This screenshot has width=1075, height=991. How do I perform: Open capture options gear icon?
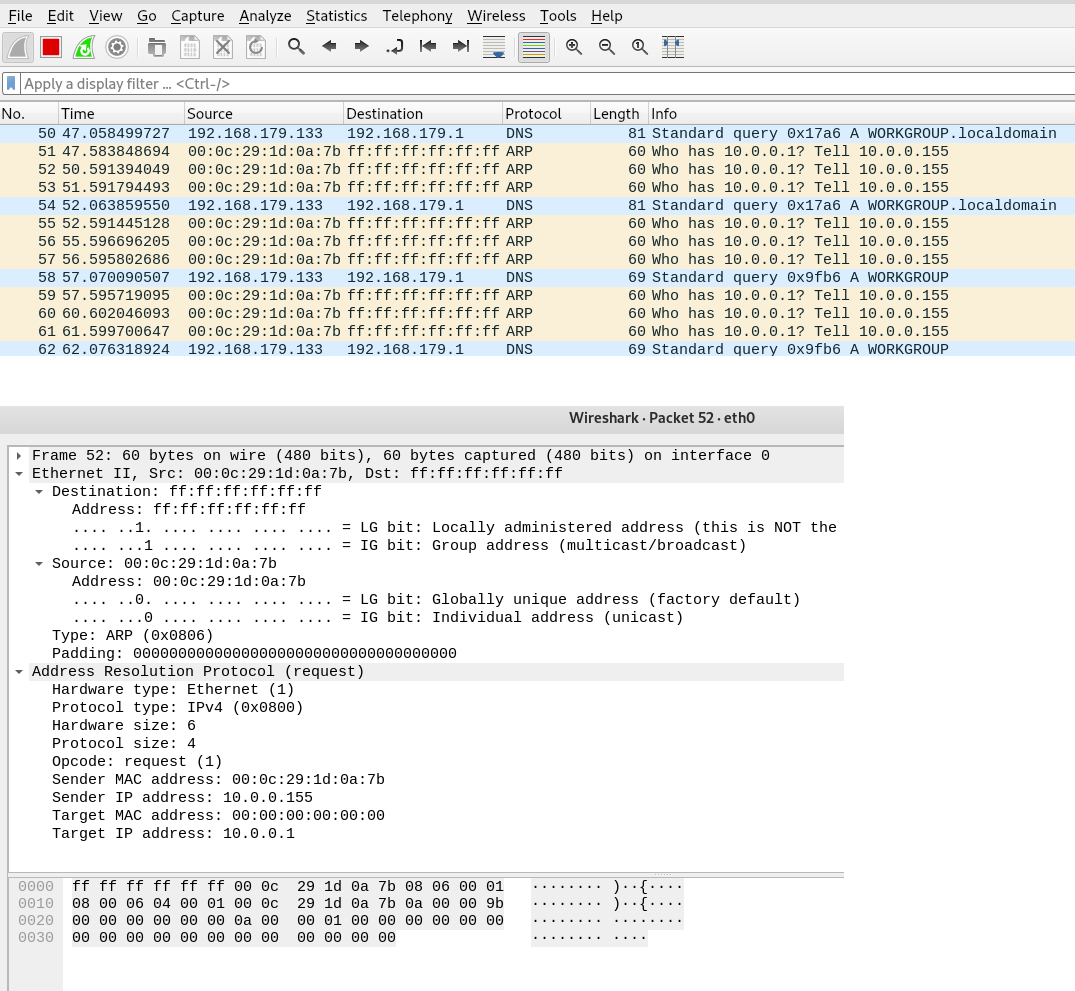point(117,47)
